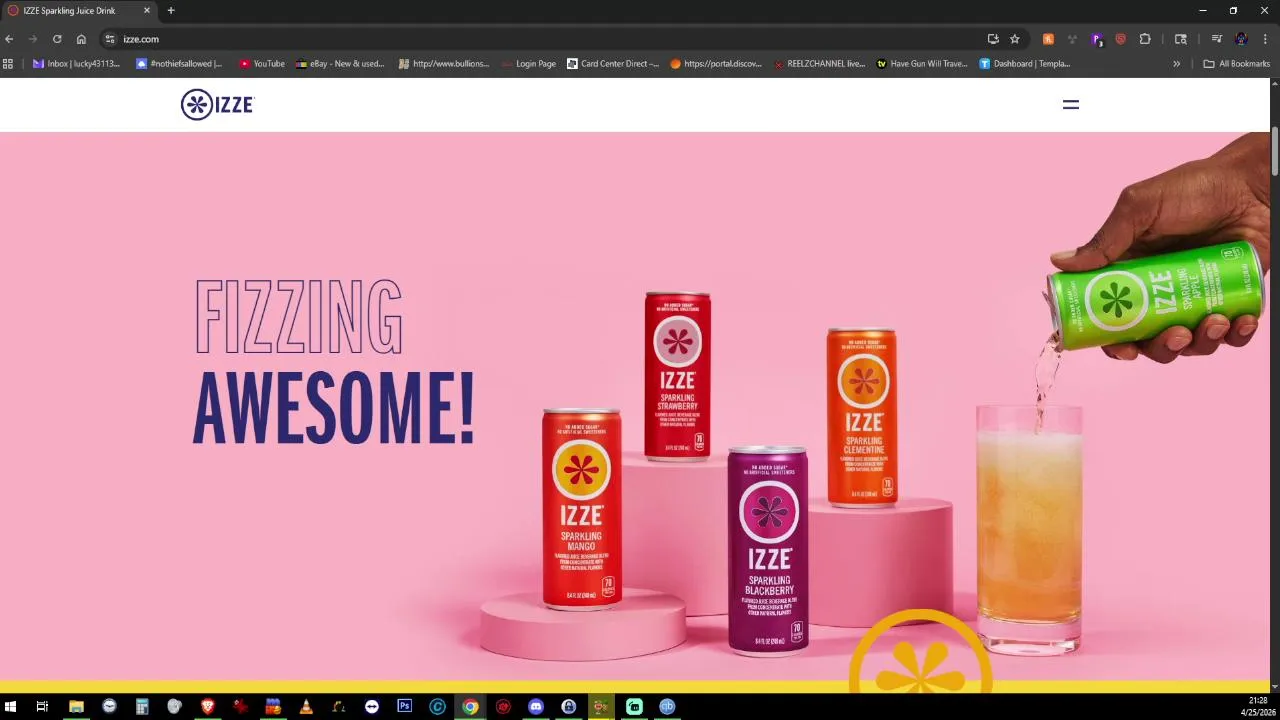Reload the izze.com page
Screen dimensions: 1280x720
[x=57, y=39]
